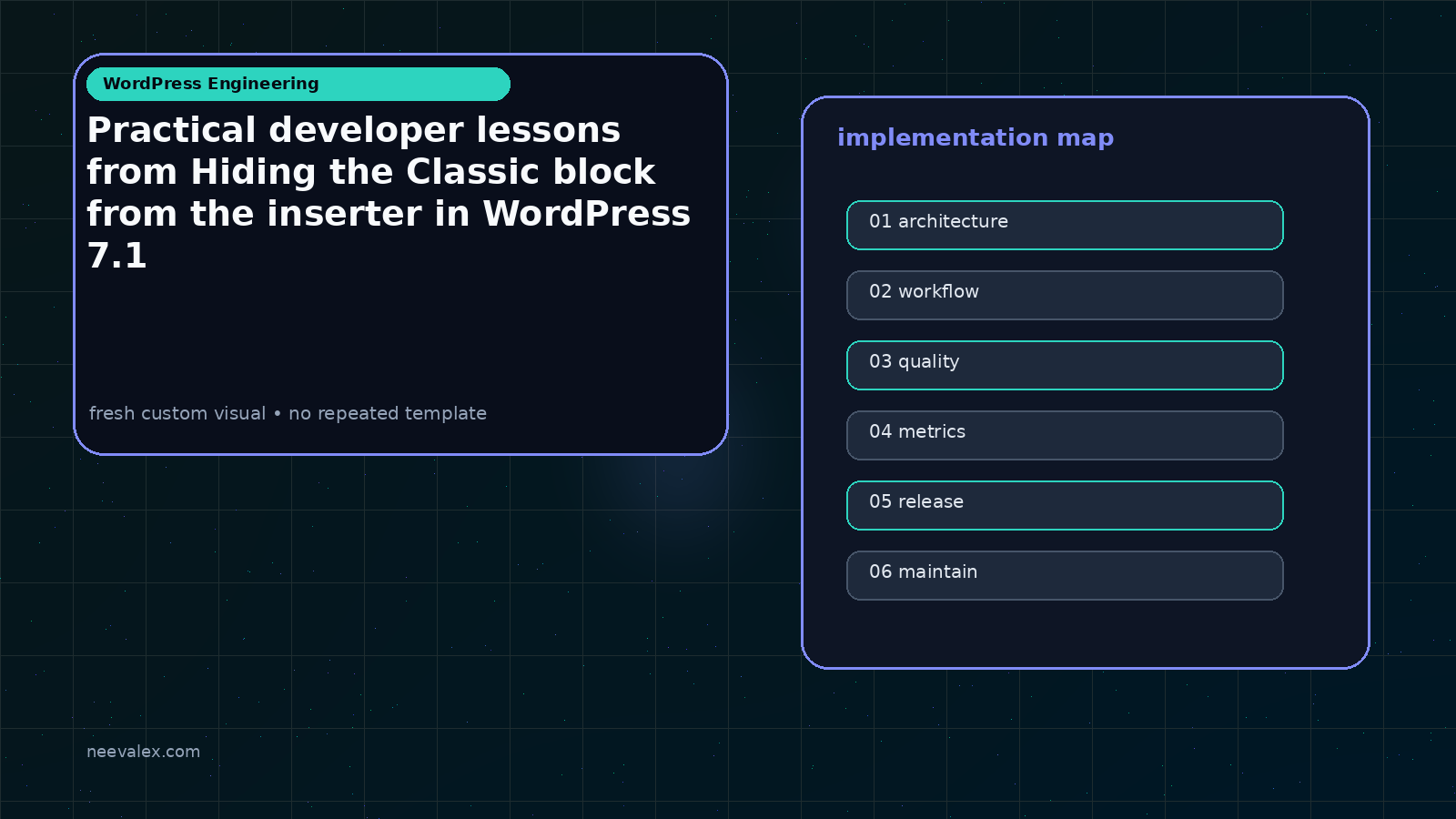This screenshot has height=819, width=1456.
Task: Choose the 04 metrics entry
Action: tap(1065, 435)
